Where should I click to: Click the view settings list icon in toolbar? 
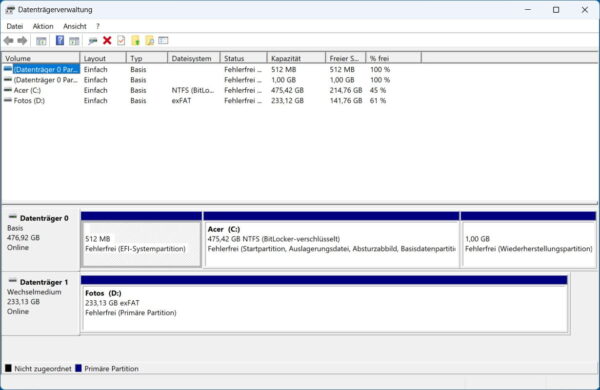(163, 40)
